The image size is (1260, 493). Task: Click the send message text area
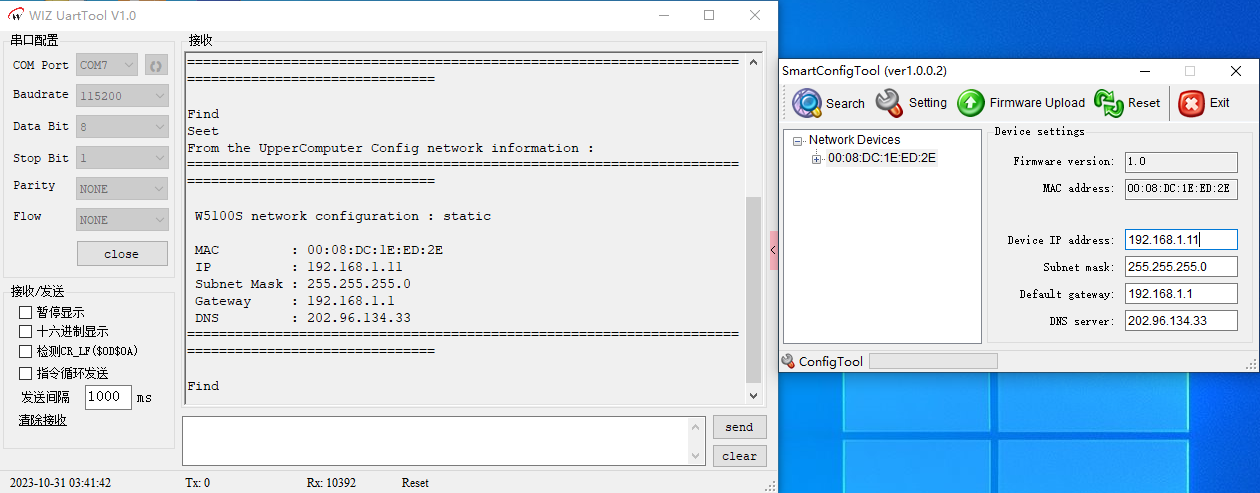tap(437, 441)
